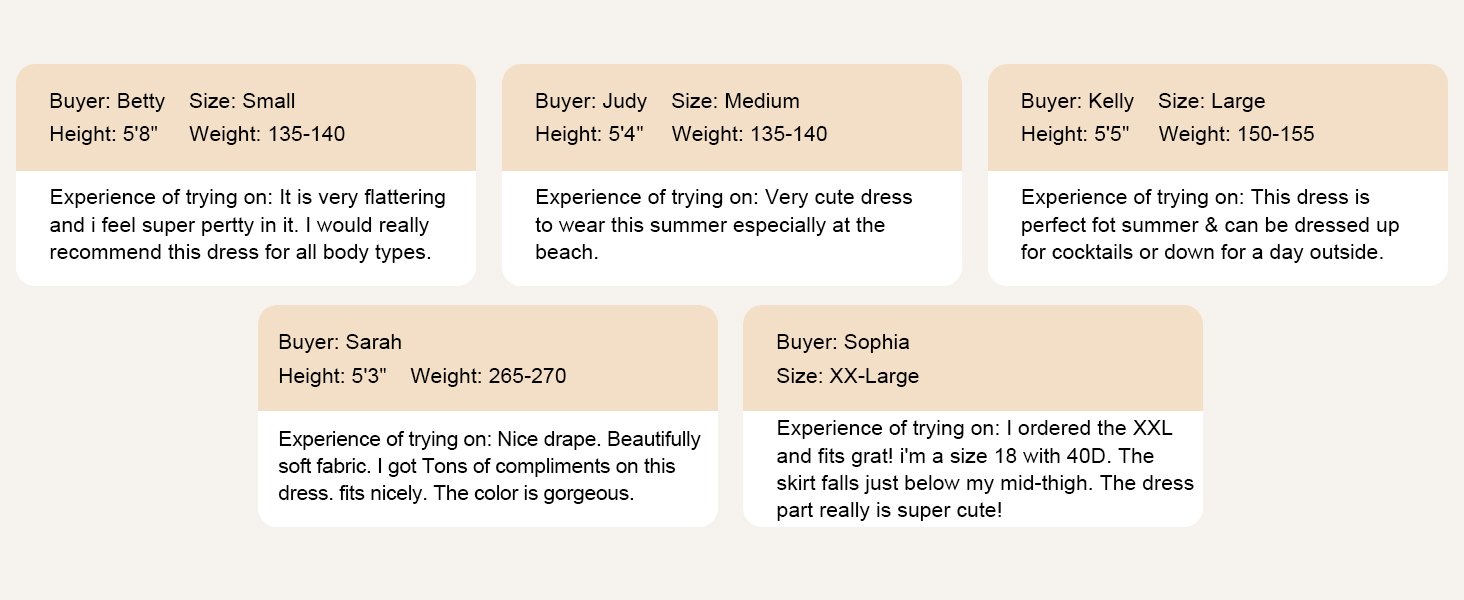This screenshot has width=1464, height=600.
Task: Click Betty's Height: 5'8" text
Action: [104, 134]
